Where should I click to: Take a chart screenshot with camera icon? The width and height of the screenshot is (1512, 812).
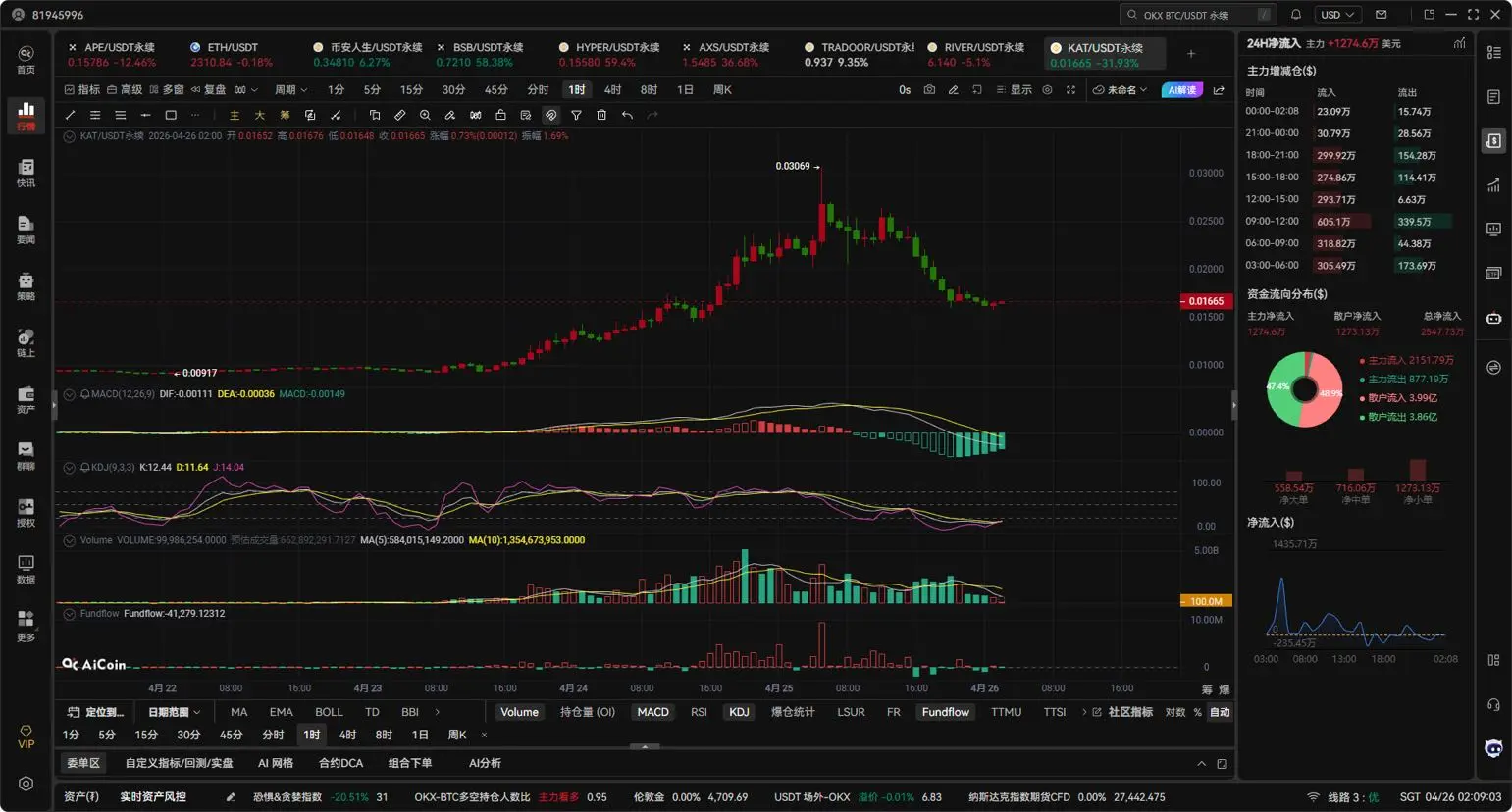pos(929,89)
